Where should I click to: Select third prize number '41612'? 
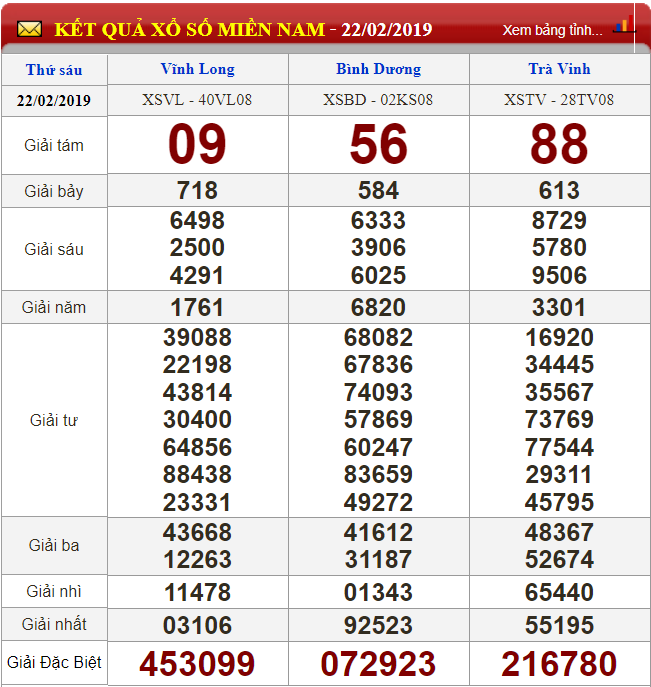point(378,533)
